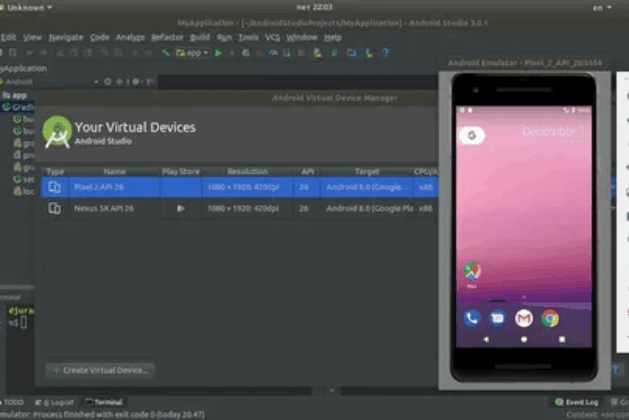
Task: Click the Play Store column header
Action: pyautogui.click(x=181, y=171)
